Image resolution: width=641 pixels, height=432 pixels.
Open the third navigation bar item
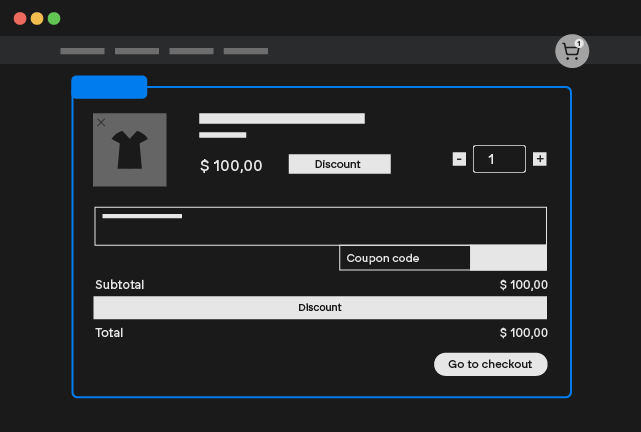(191, 51)
